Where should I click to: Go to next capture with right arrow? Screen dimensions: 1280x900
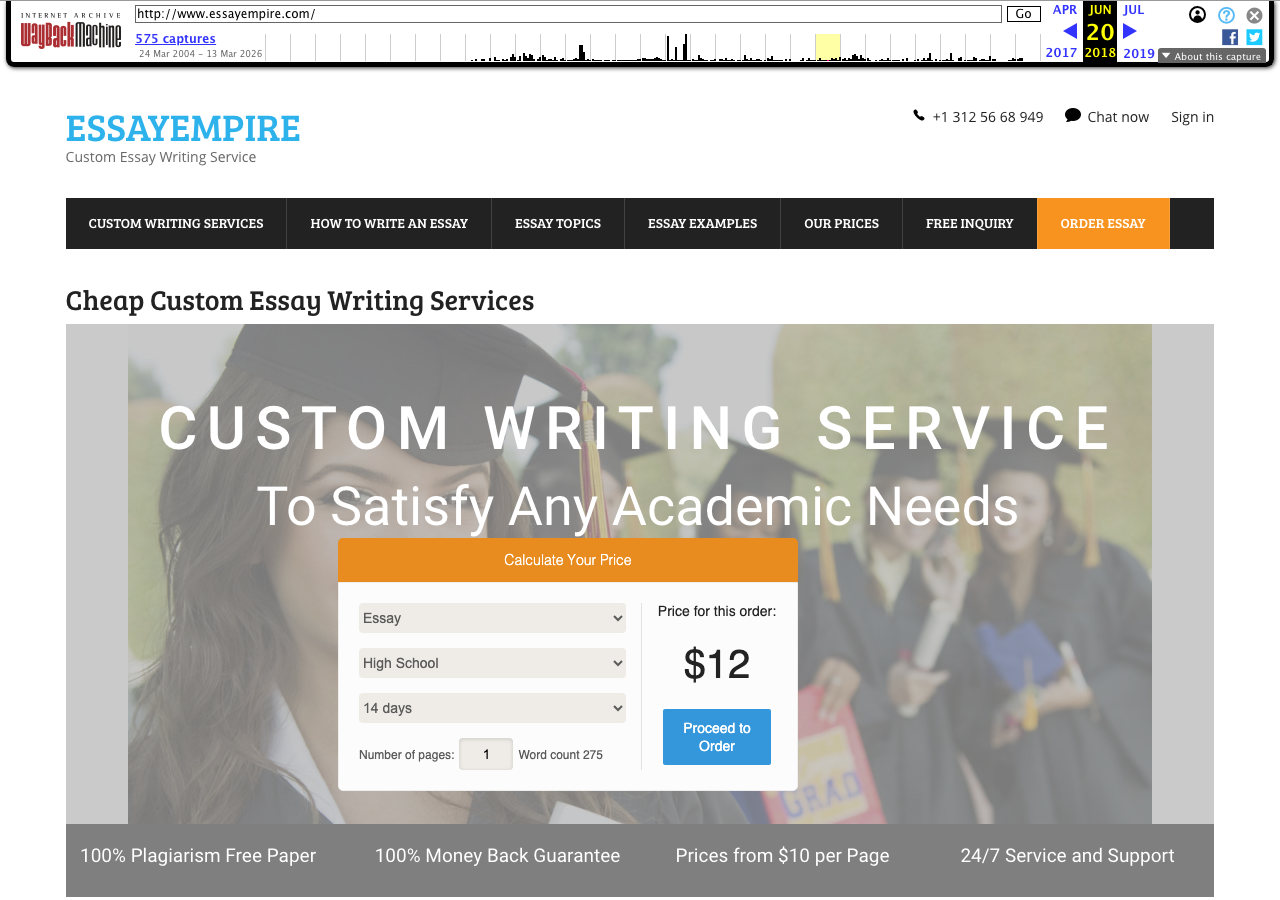(x=1130, y=31)
